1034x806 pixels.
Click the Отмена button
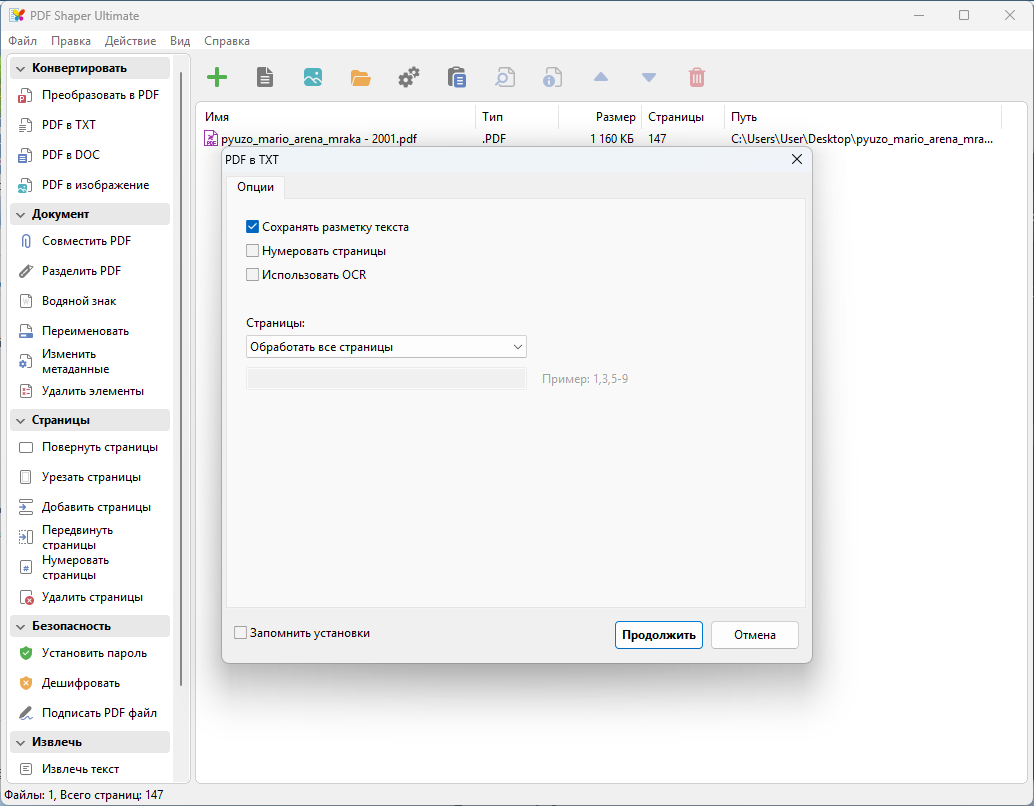pyautogui.click(x=754, y=635)
